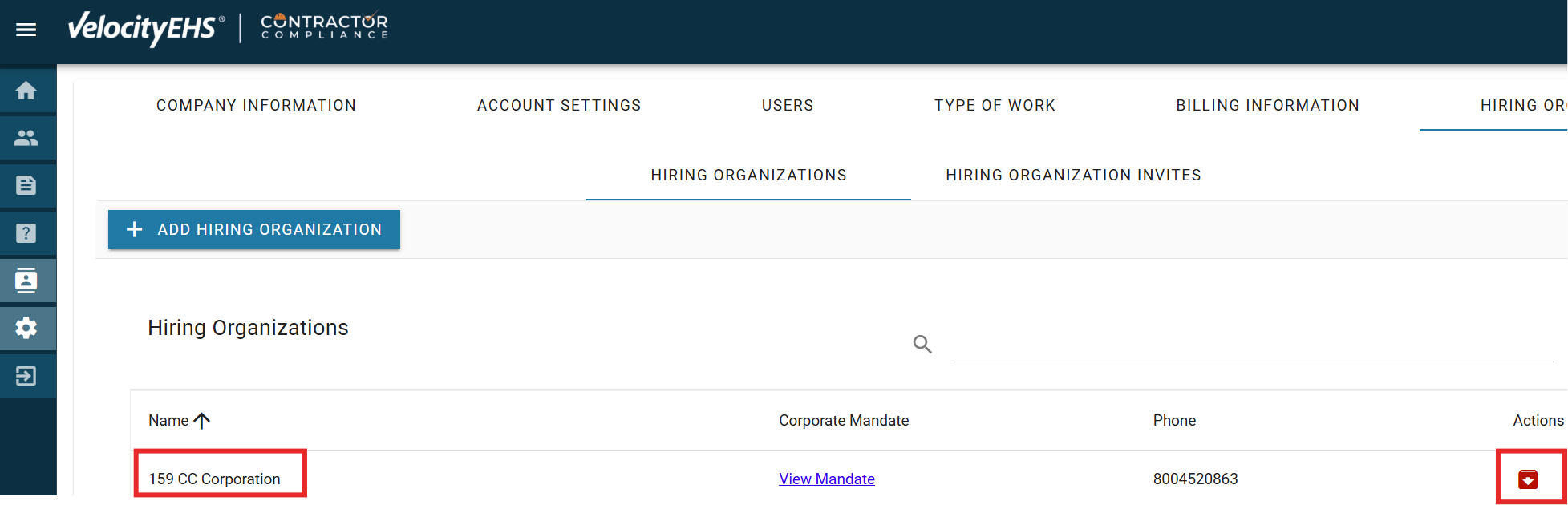This screenshot has width=1568, height=505.
Task: Click the red archive action icon
Action: click(x=1528, y=479)
